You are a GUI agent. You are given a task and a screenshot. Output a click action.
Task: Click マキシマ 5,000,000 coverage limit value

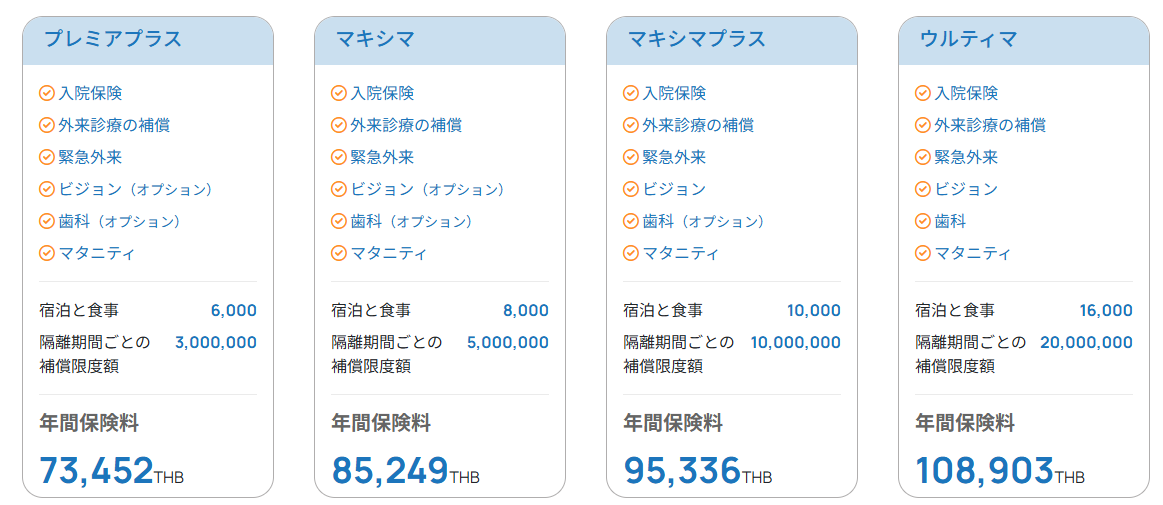point(507,342)
